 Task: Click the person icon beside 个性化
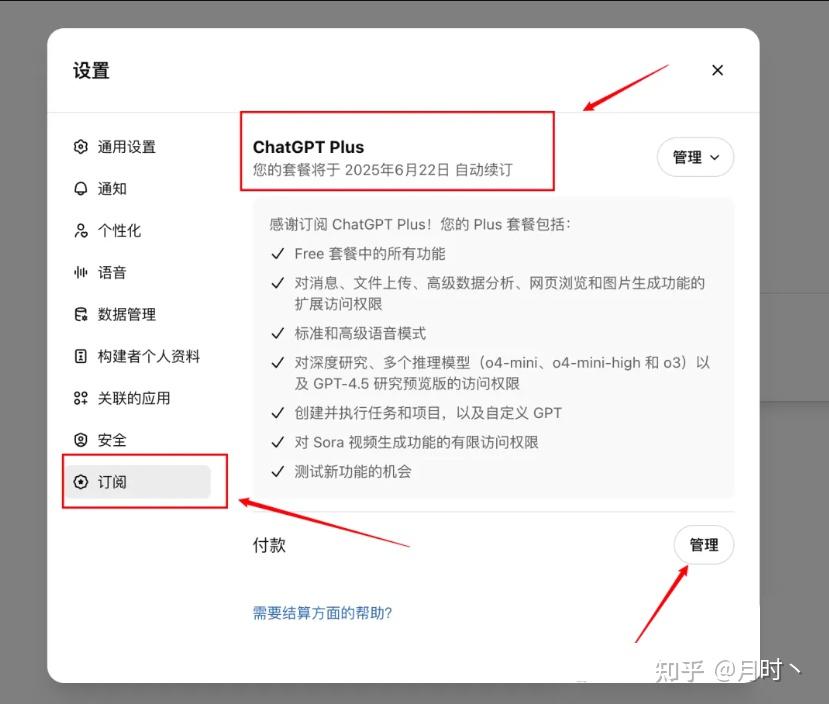click(x=80, y=230)
